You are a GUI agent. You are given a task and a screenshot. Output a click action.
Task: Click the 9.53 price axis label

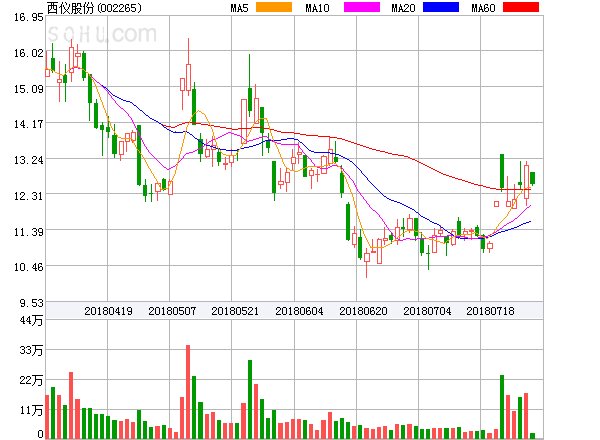coord(32,303)
